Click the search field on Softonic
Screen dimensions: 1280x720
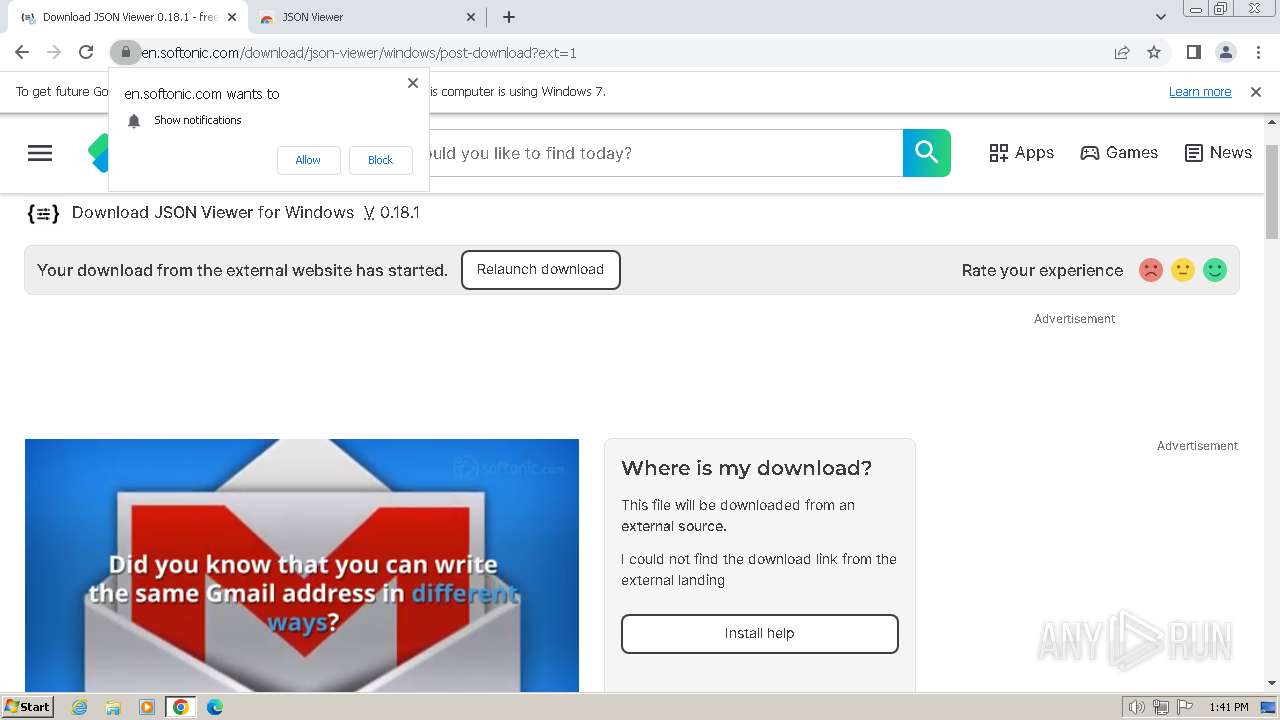point(665,153)
